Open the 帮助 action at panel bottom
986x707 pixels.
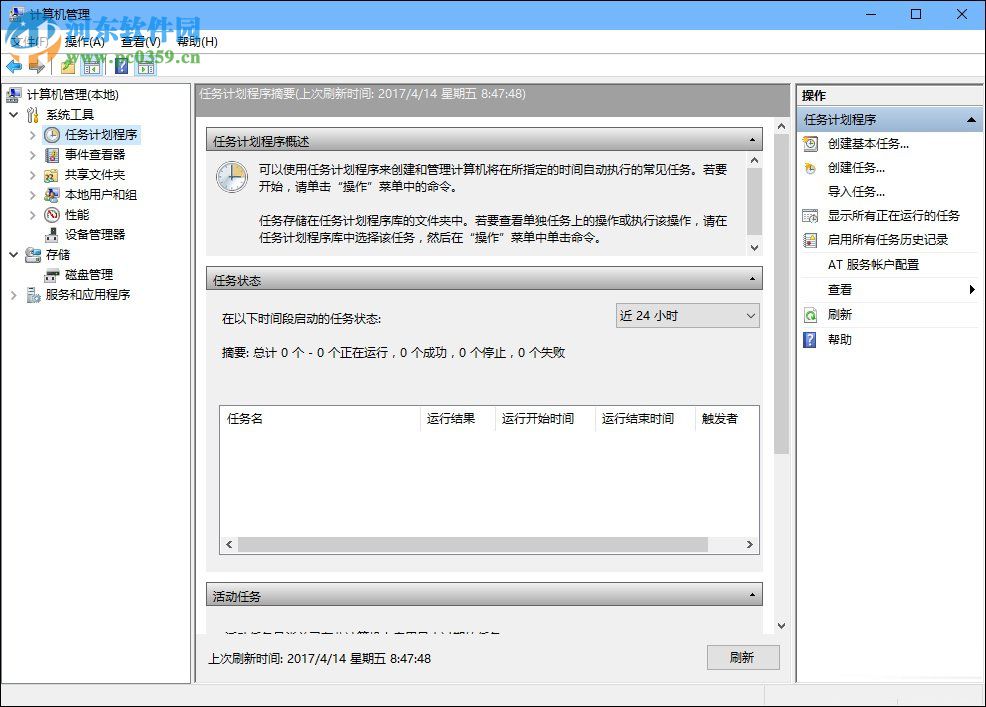click(838, 338)
